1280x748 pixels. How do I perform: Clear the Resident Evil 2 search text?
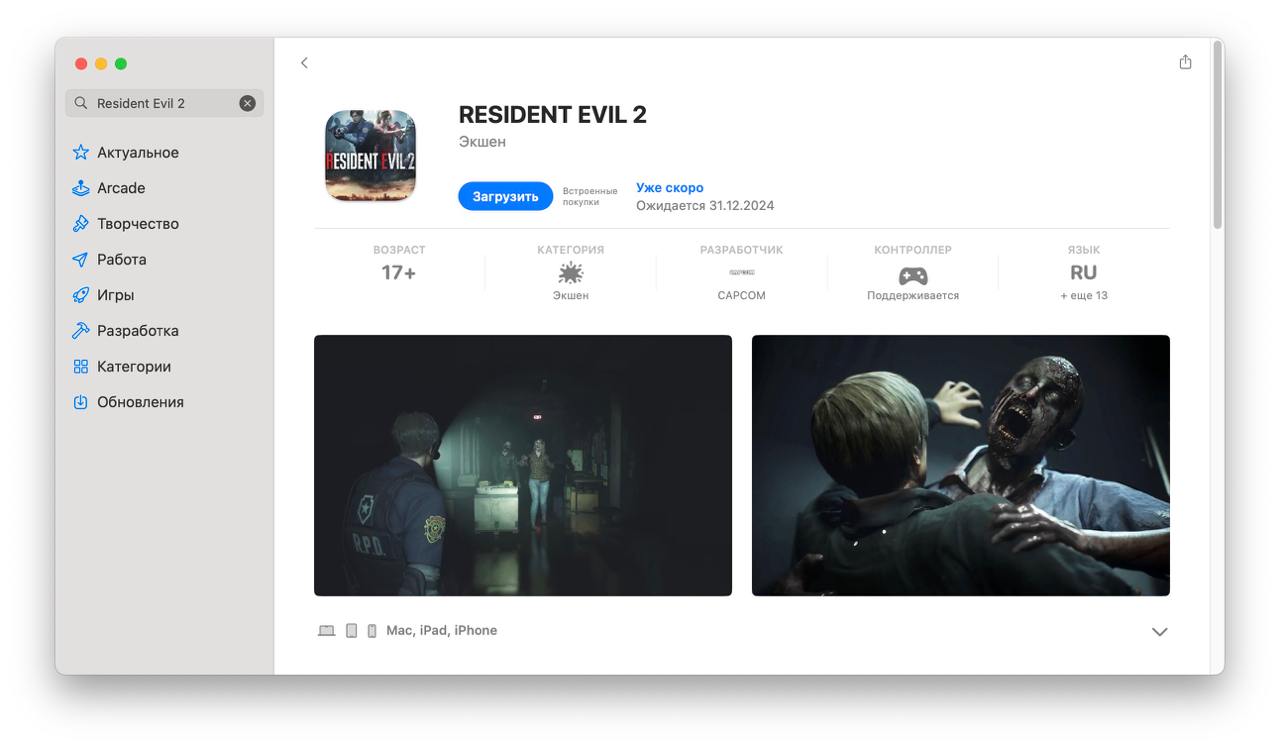point(247,103)
